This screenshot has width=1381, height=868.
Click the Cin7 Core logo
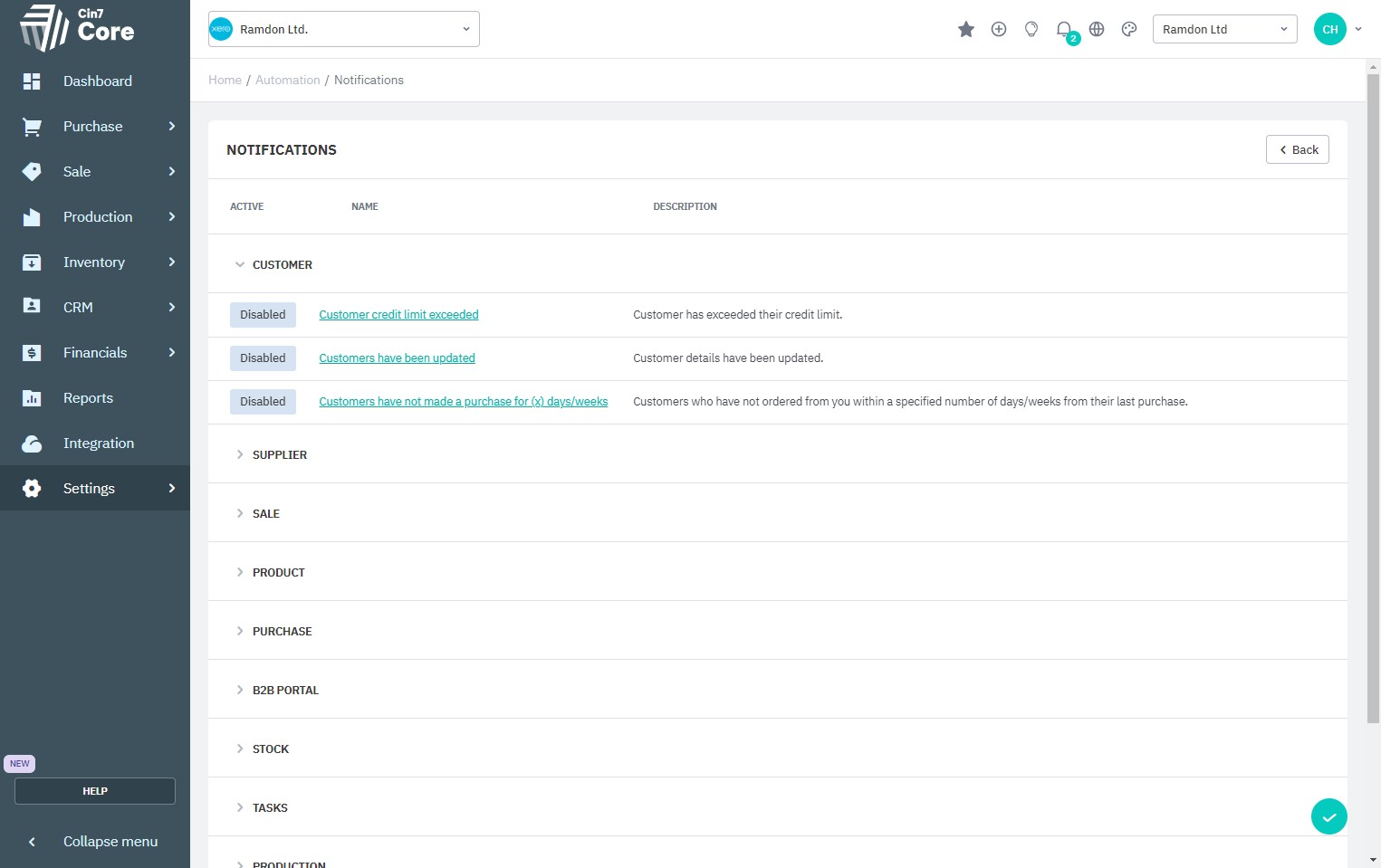pos(77,27)
